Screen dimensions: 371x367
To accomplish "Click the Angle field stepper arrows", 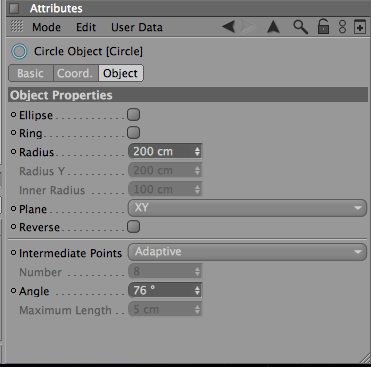I will click(x=198, y=290).
